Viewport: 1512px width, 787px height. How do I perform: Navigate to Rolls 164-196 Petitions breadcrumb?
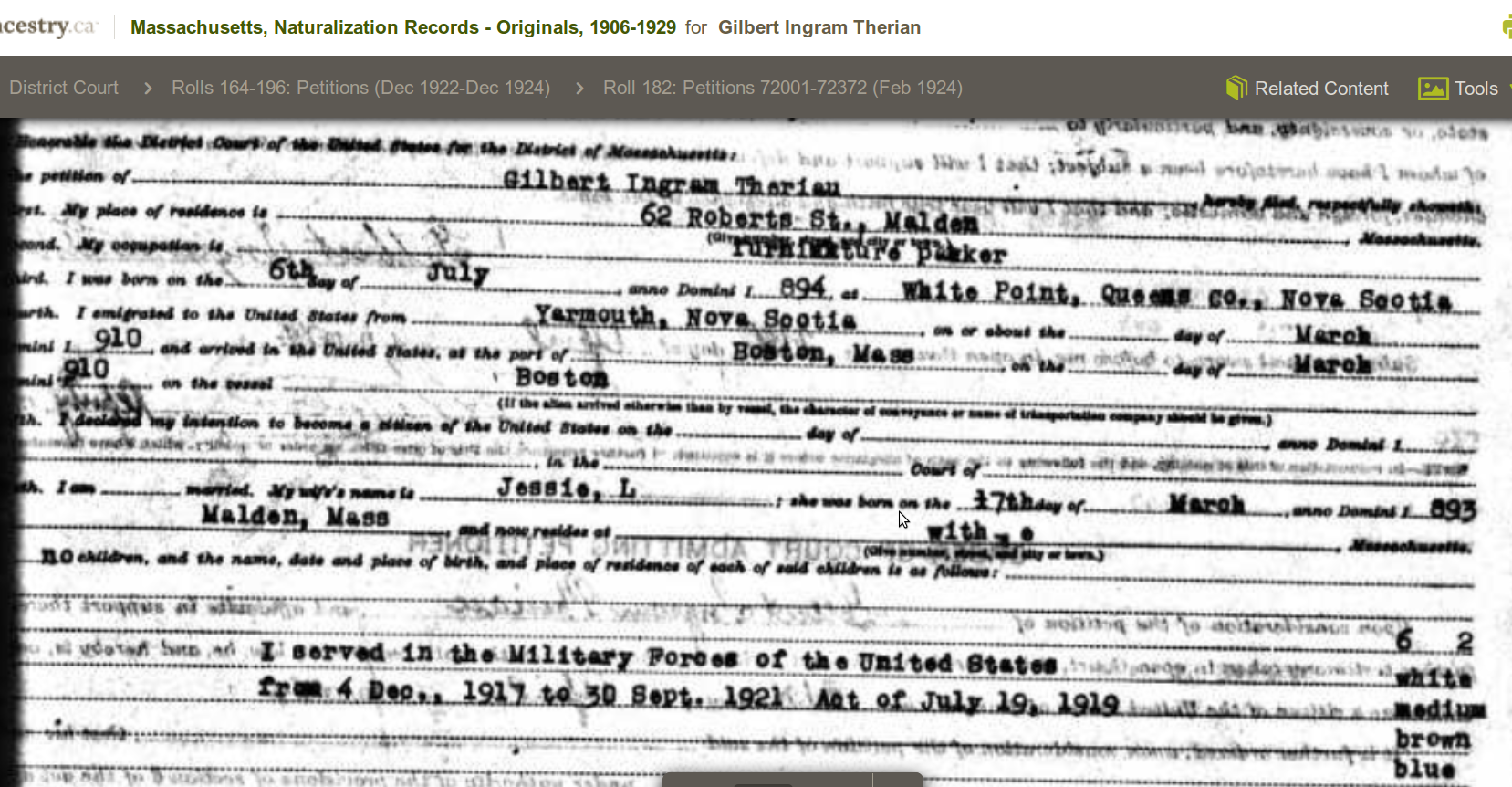point(360,88)
